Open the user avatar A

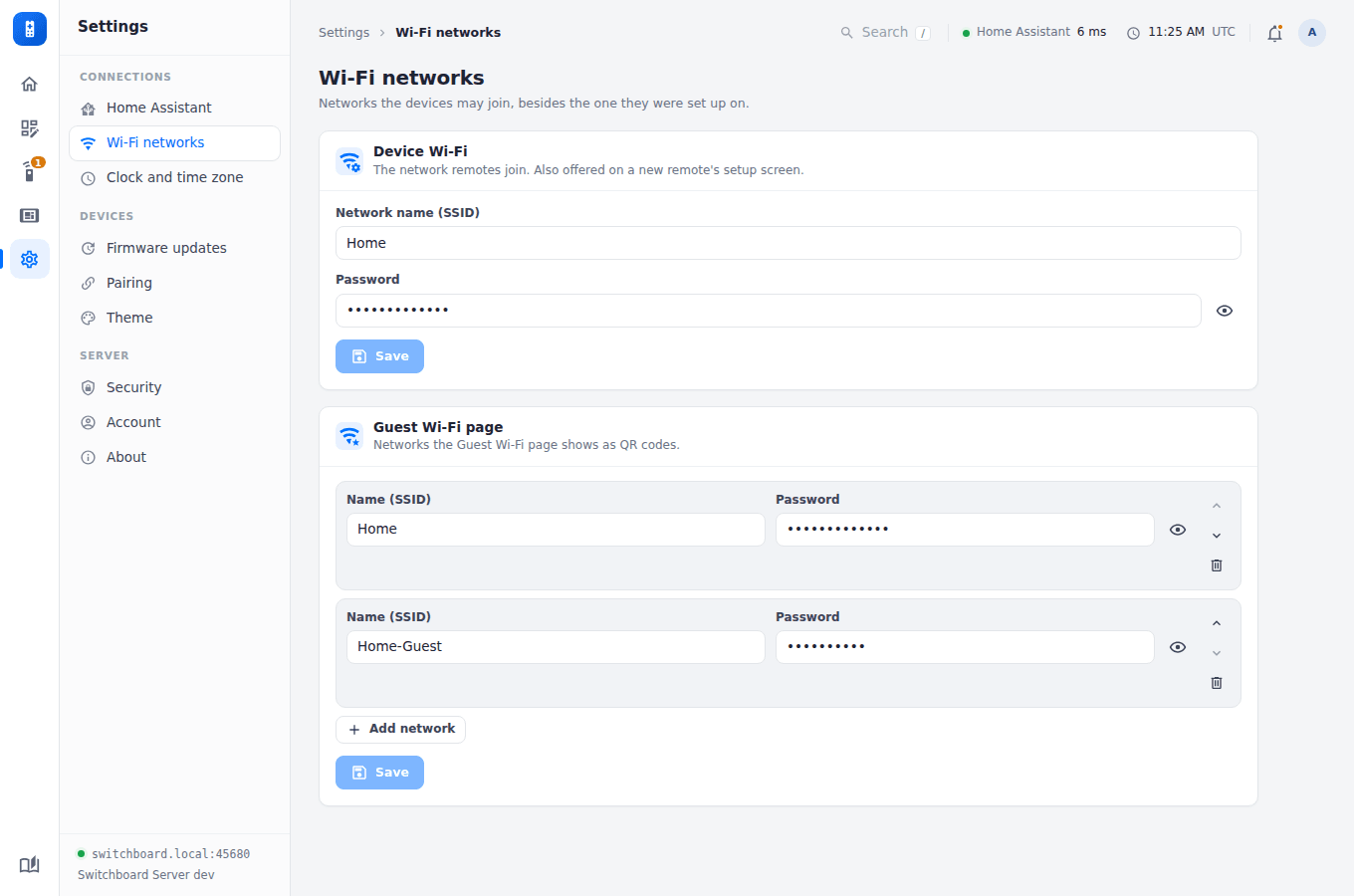pos(1312,33)
